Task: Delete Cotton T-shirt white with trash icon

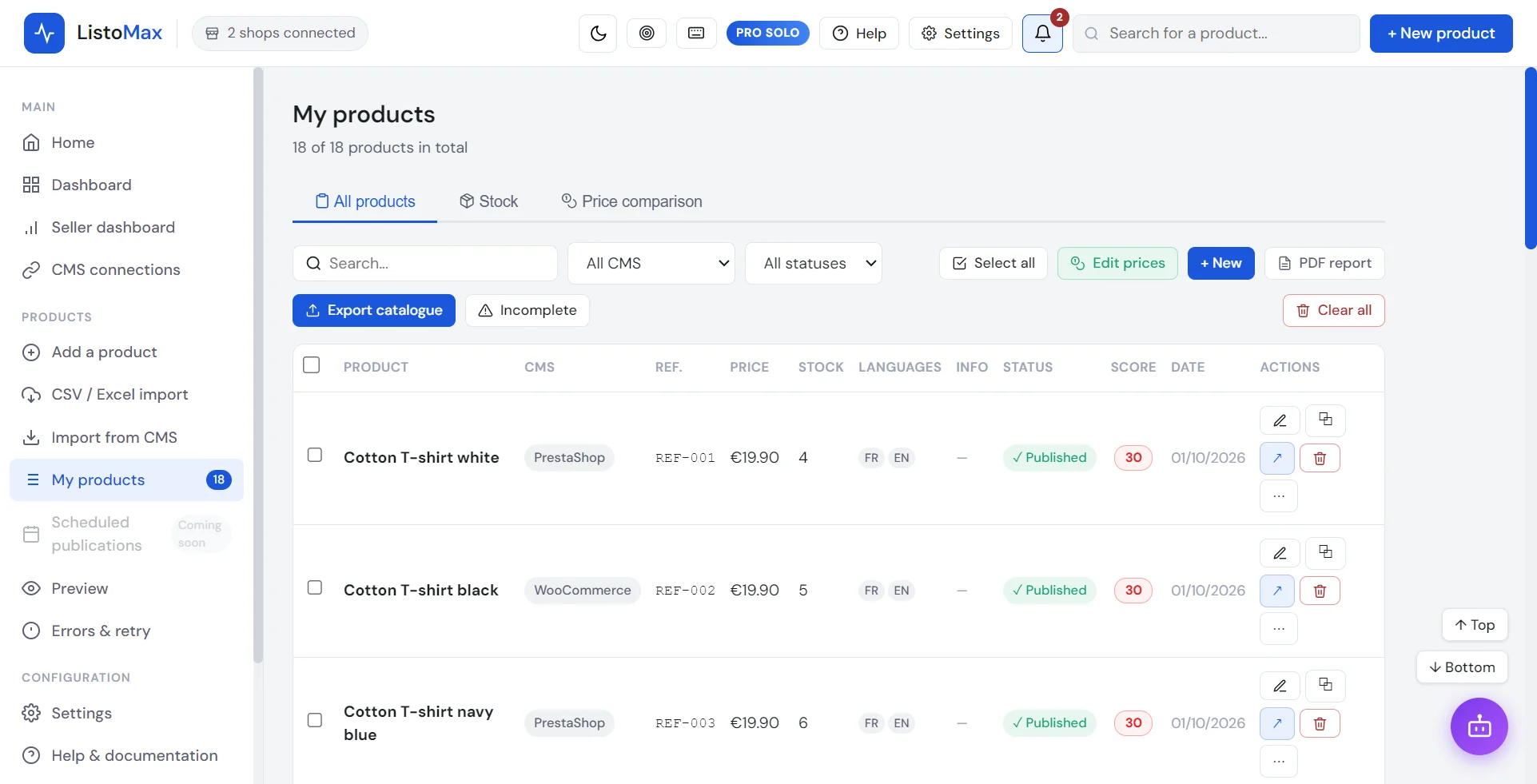Action: click(x=1320, y=458)
